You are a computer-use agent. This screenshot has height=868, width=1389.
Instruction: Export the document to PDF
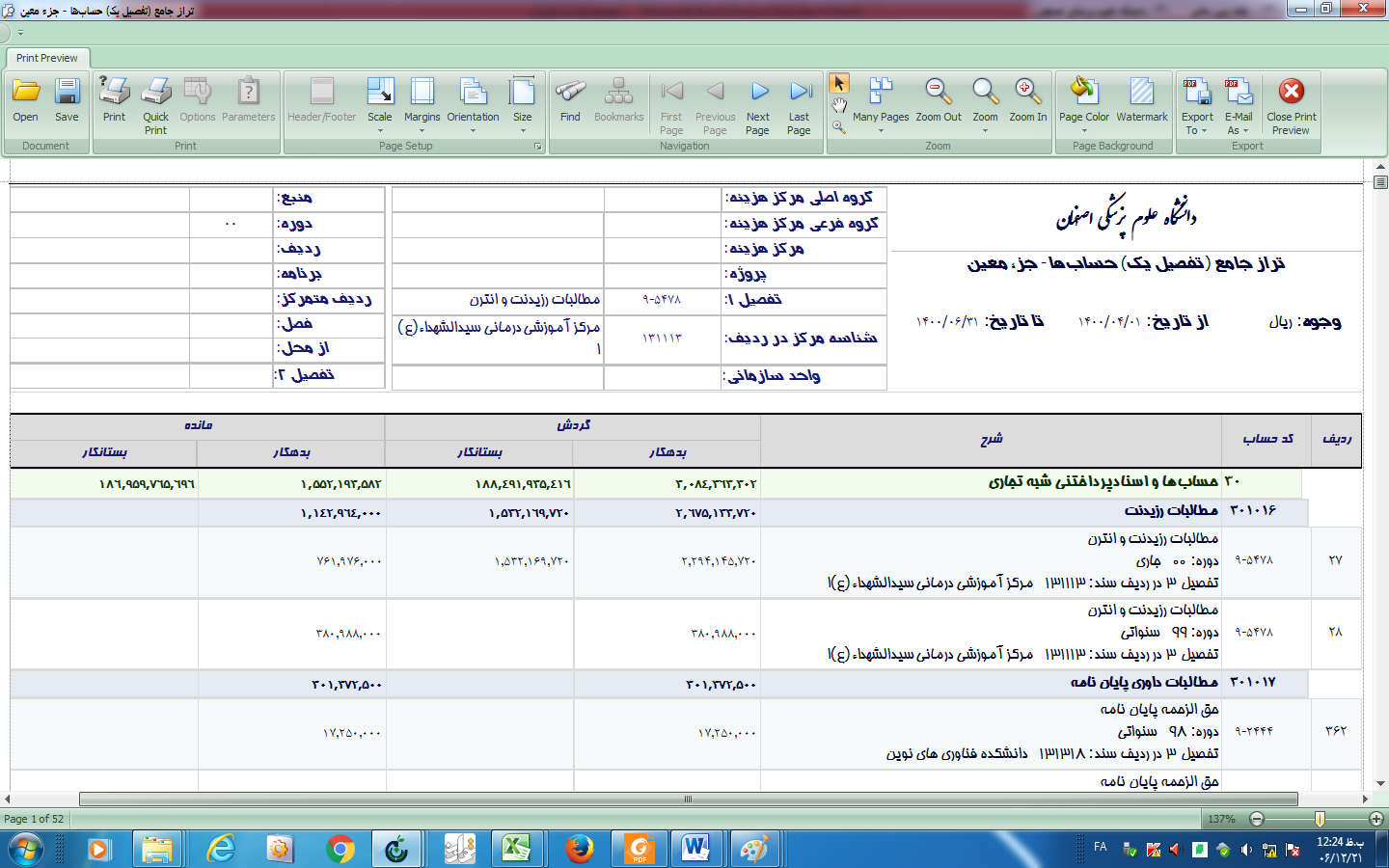pos(1197,105)
